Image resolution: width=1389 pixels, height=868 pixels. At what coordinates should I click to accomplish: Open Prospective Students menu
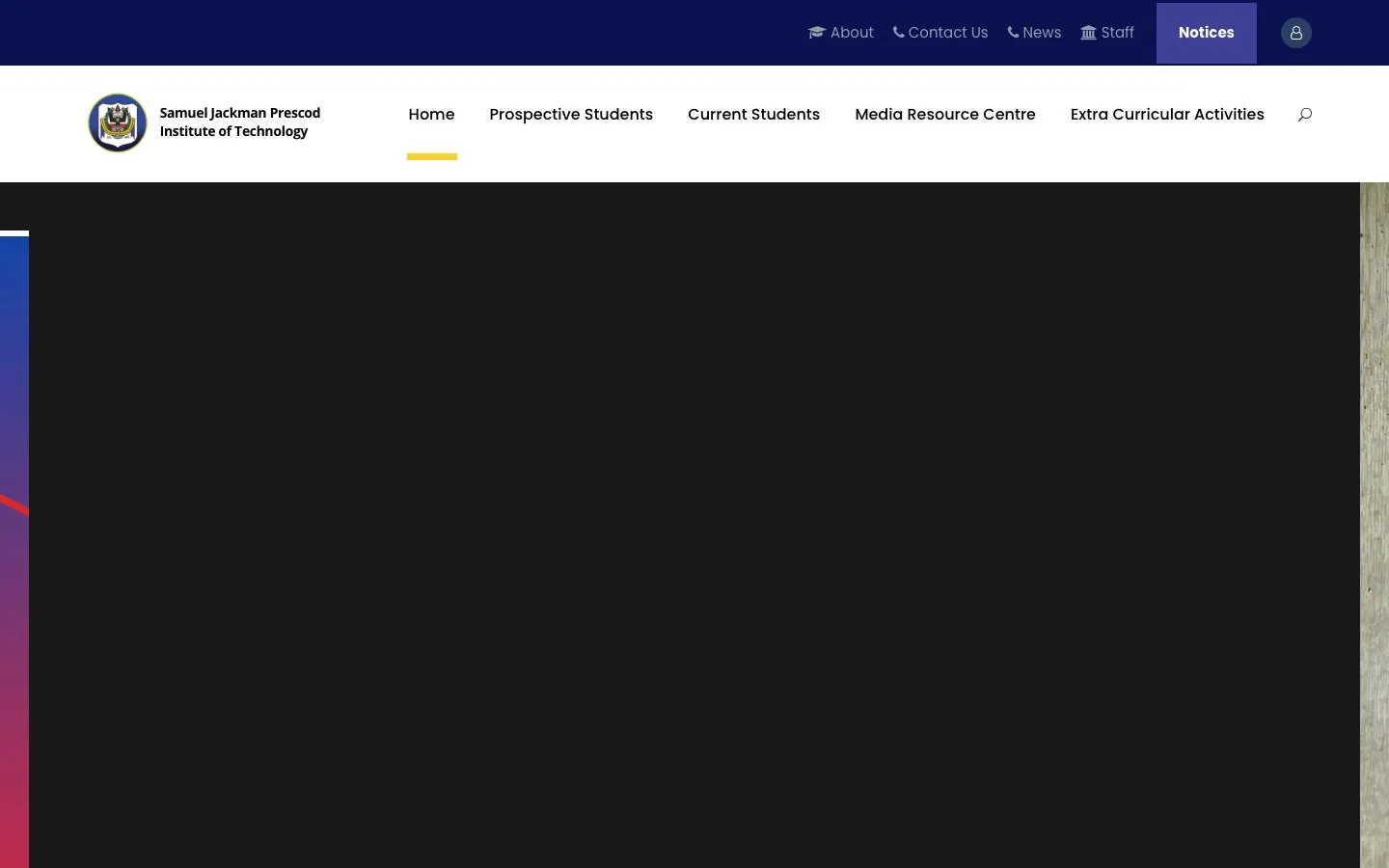tap(571, 115)
